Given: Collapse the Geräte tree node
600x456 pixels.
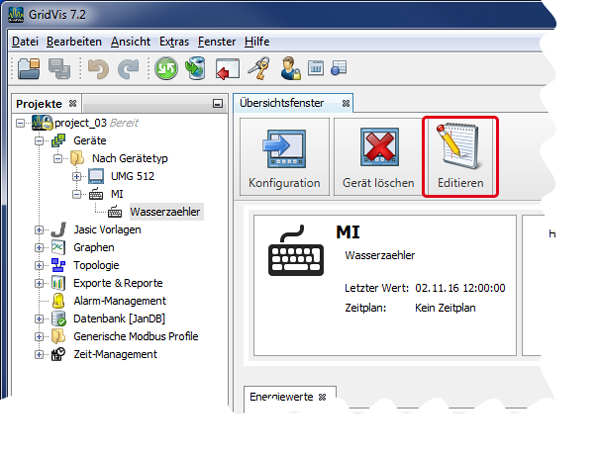Looking at the screenshot, I should tap(39, 141).
